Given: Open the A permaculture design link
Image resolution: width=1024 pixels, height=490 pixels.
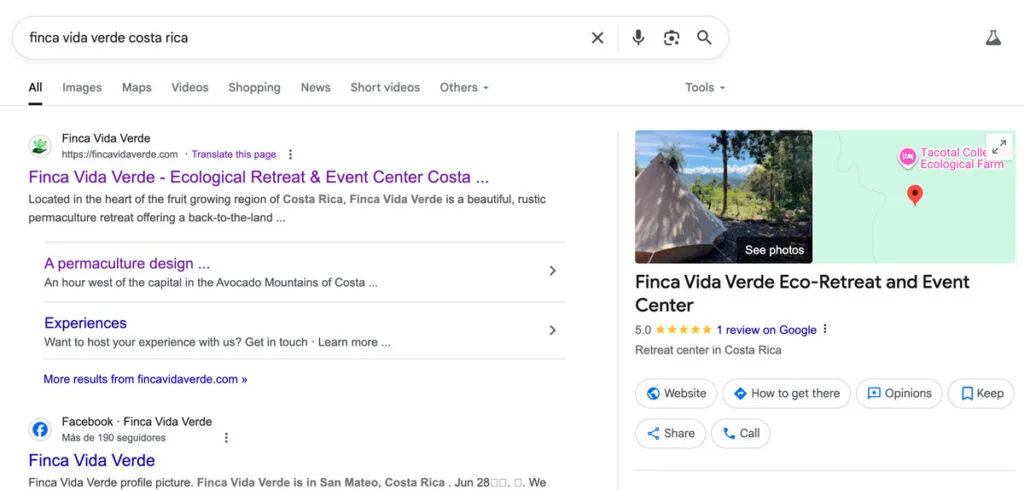Looking at the screenshot, I should tap(127, 264).
